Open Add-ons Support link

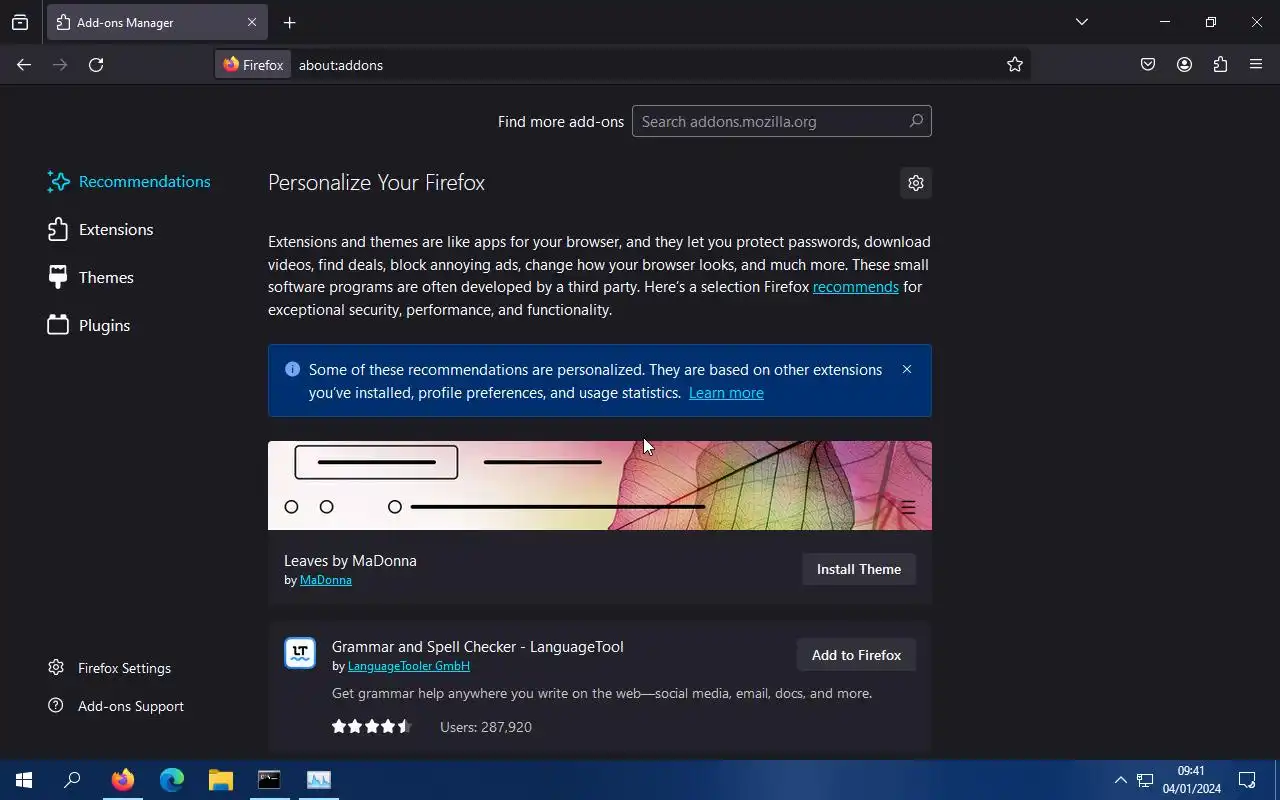[116, 706]
